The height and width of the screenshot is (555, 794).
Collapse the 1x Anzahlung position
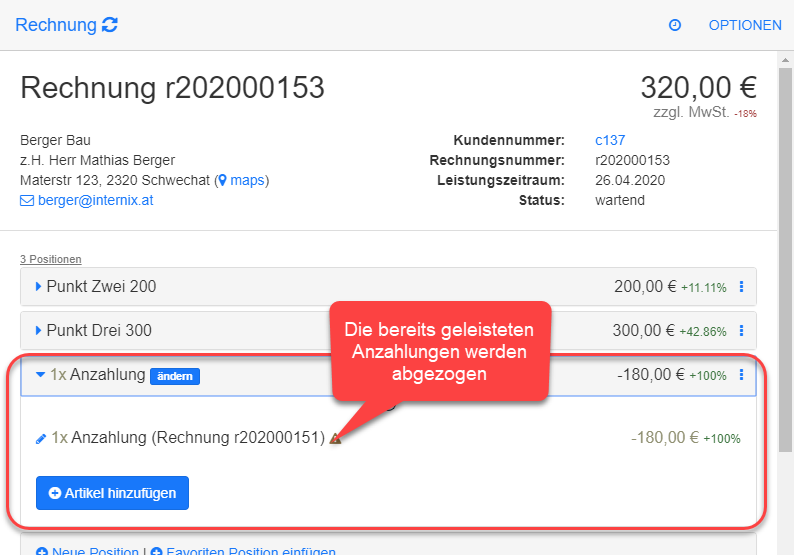41,375
